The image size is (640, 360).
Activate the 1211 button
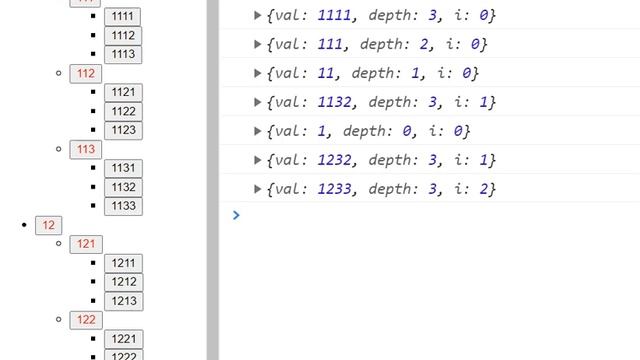123,263
